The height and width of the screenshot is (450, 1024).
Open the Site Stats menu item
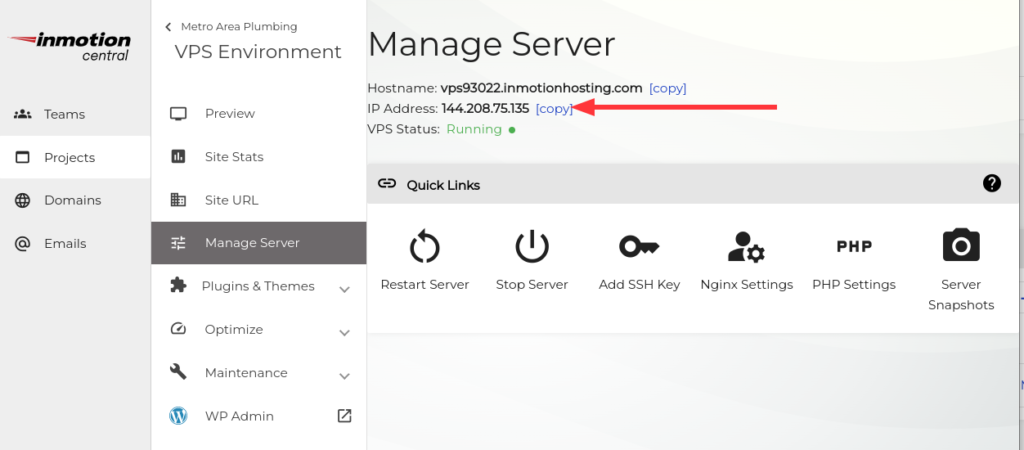pos(234,157)
